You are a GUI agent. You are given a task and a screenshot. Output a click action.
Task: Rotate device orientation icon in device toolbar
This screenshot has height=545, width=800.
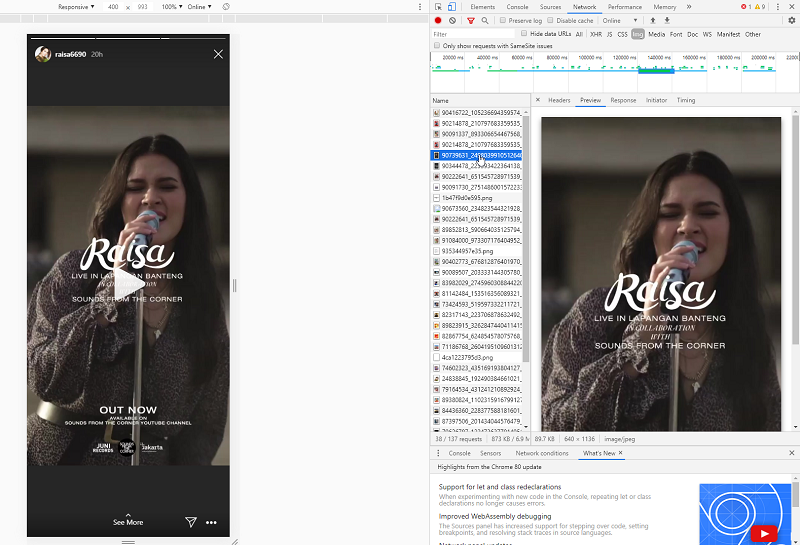point(226,7)
